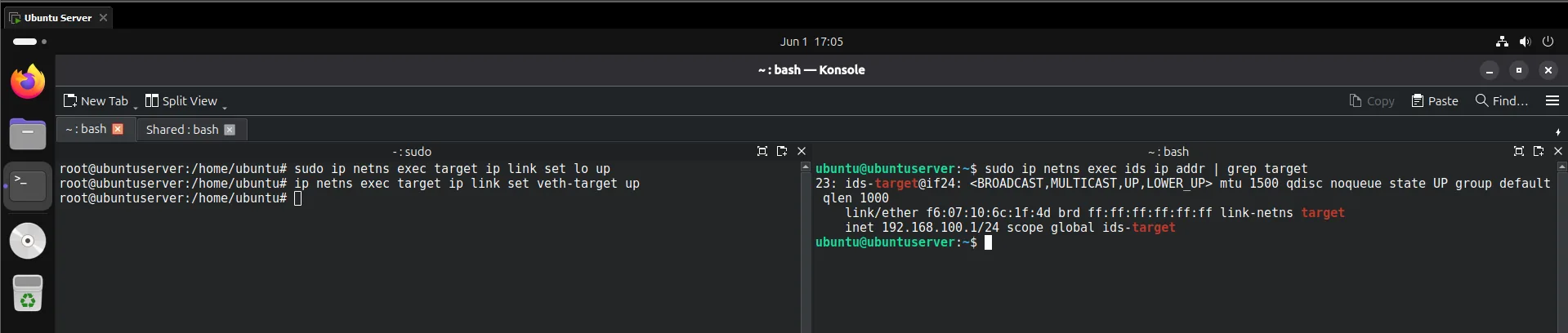Maximize the Konsole window
Screen dimensions: 1568x333
coord(1519,70)
